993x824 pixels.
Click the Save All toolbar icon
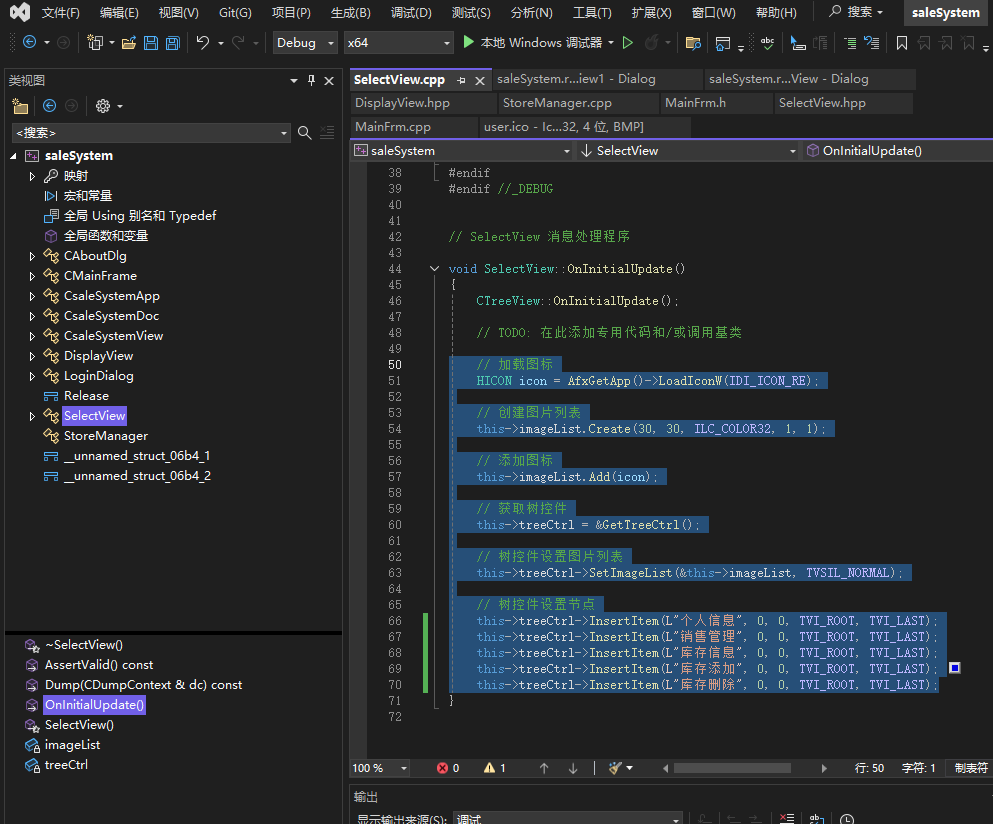tap(172, 43)
